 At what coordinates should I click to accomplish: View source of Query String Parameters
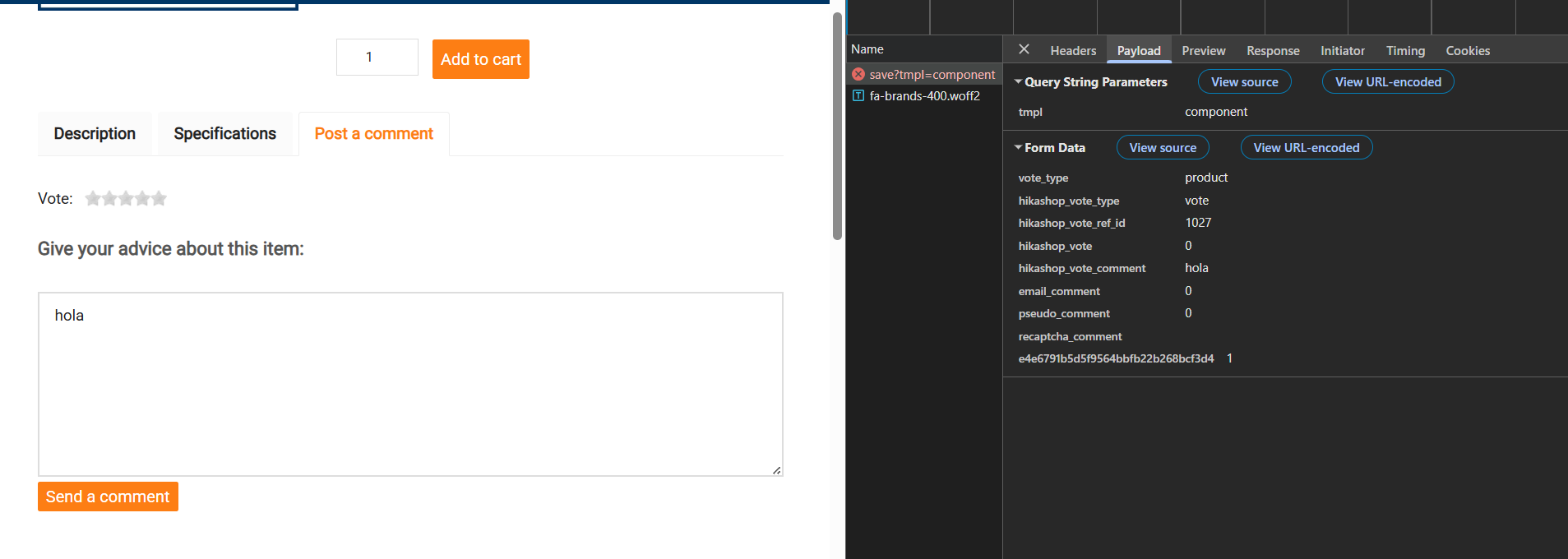(x=1244, y=81)
